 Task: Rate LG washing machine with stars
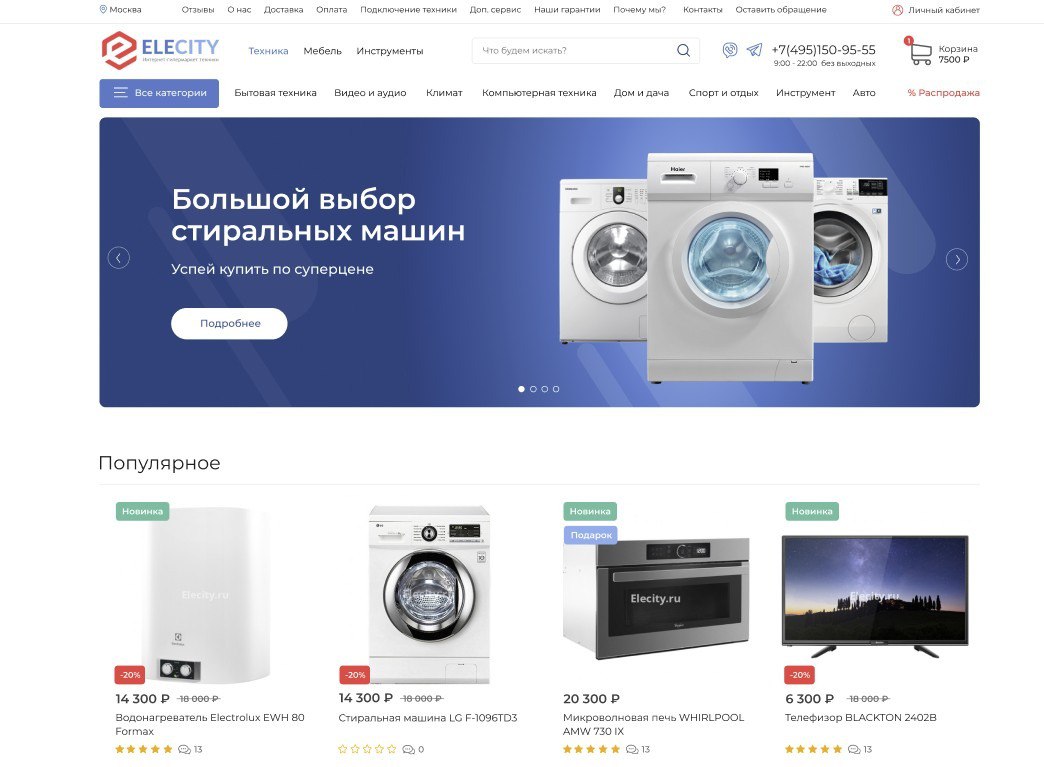pos(367,749)
